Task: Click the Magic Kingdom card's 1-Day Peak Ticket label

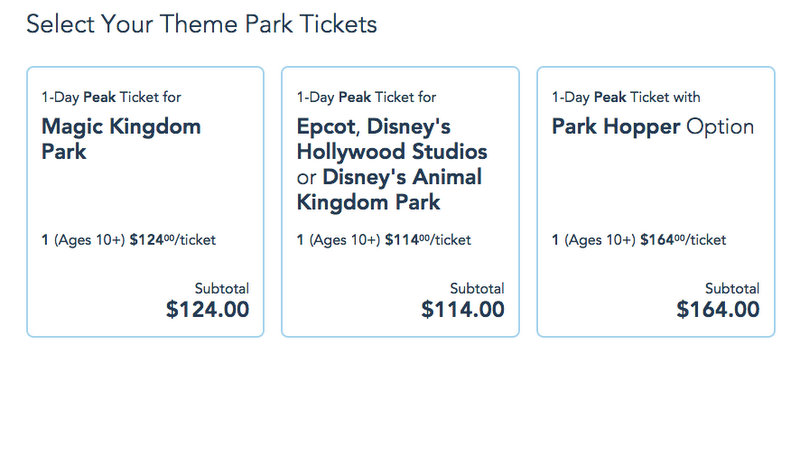Action: [111, 97]
